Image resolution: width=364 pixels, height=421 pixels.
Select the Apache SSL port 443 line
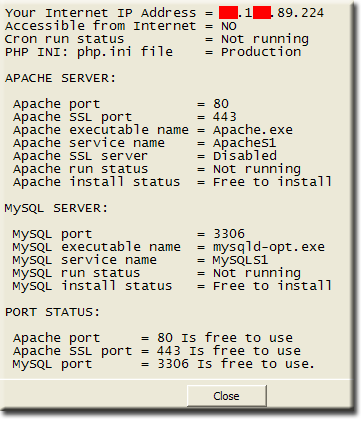[x=125, y=117]
